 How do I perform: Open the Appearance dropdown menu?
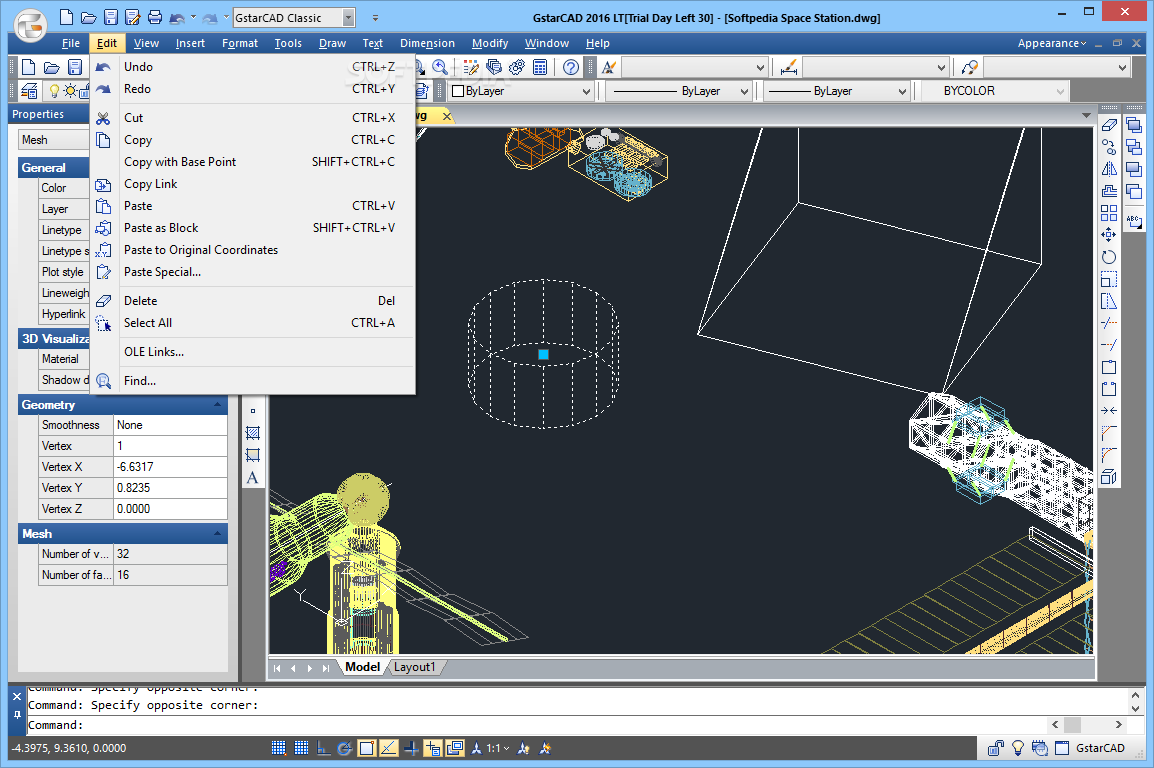1052,43
